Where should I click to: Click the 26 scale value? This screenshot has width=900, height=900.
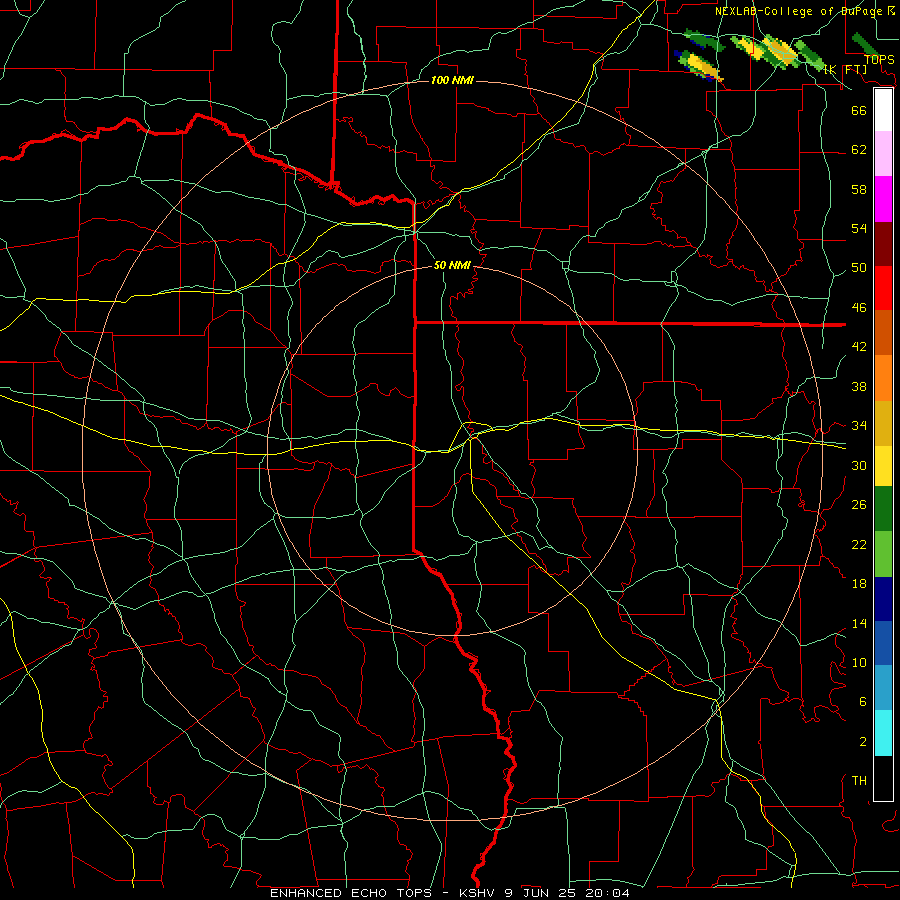(x=859, y=505)
